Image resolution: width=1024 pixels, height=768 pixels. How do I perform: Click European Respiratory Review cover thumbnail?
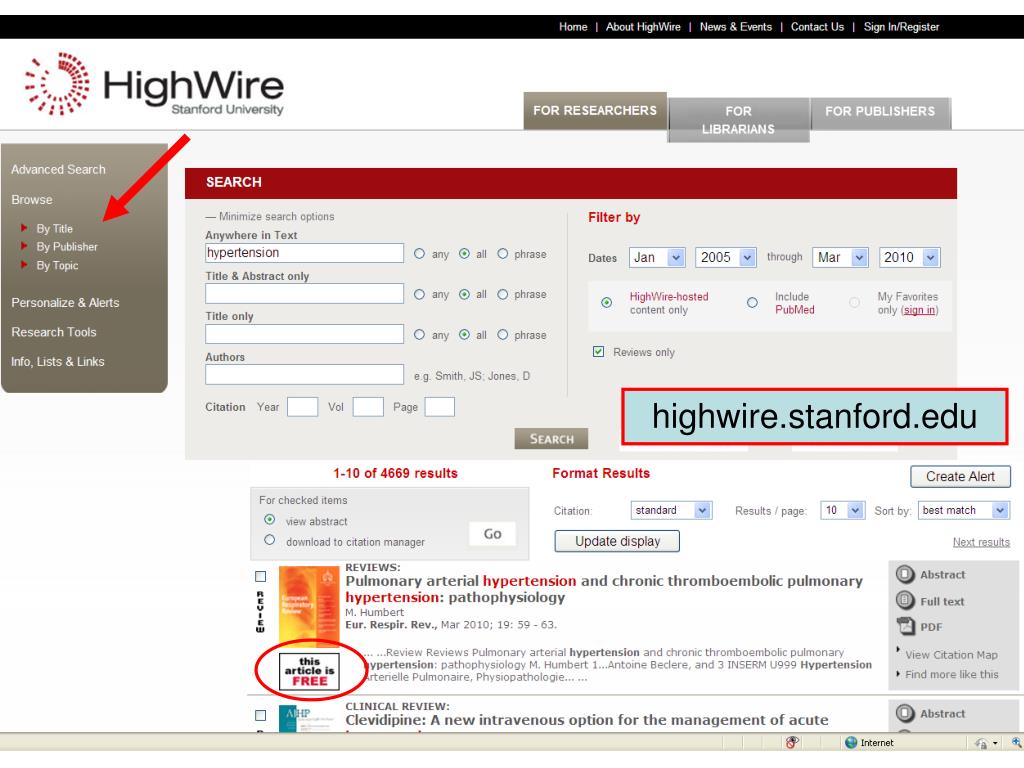click(x=309, y=605)
